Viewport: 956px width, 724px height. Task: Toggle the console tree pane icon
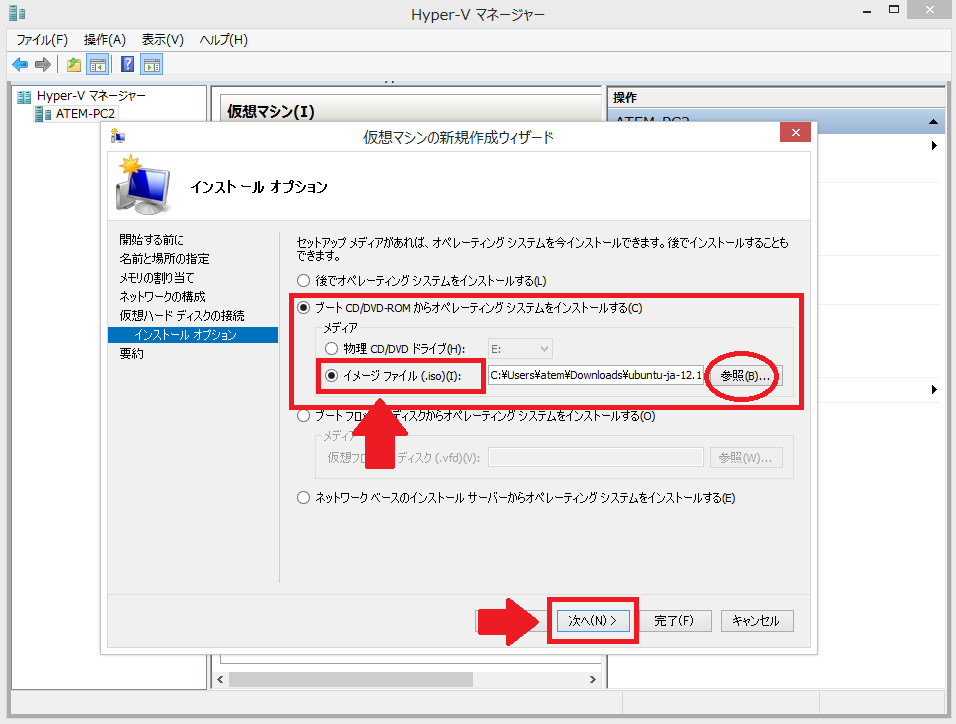tap(98, 64)
